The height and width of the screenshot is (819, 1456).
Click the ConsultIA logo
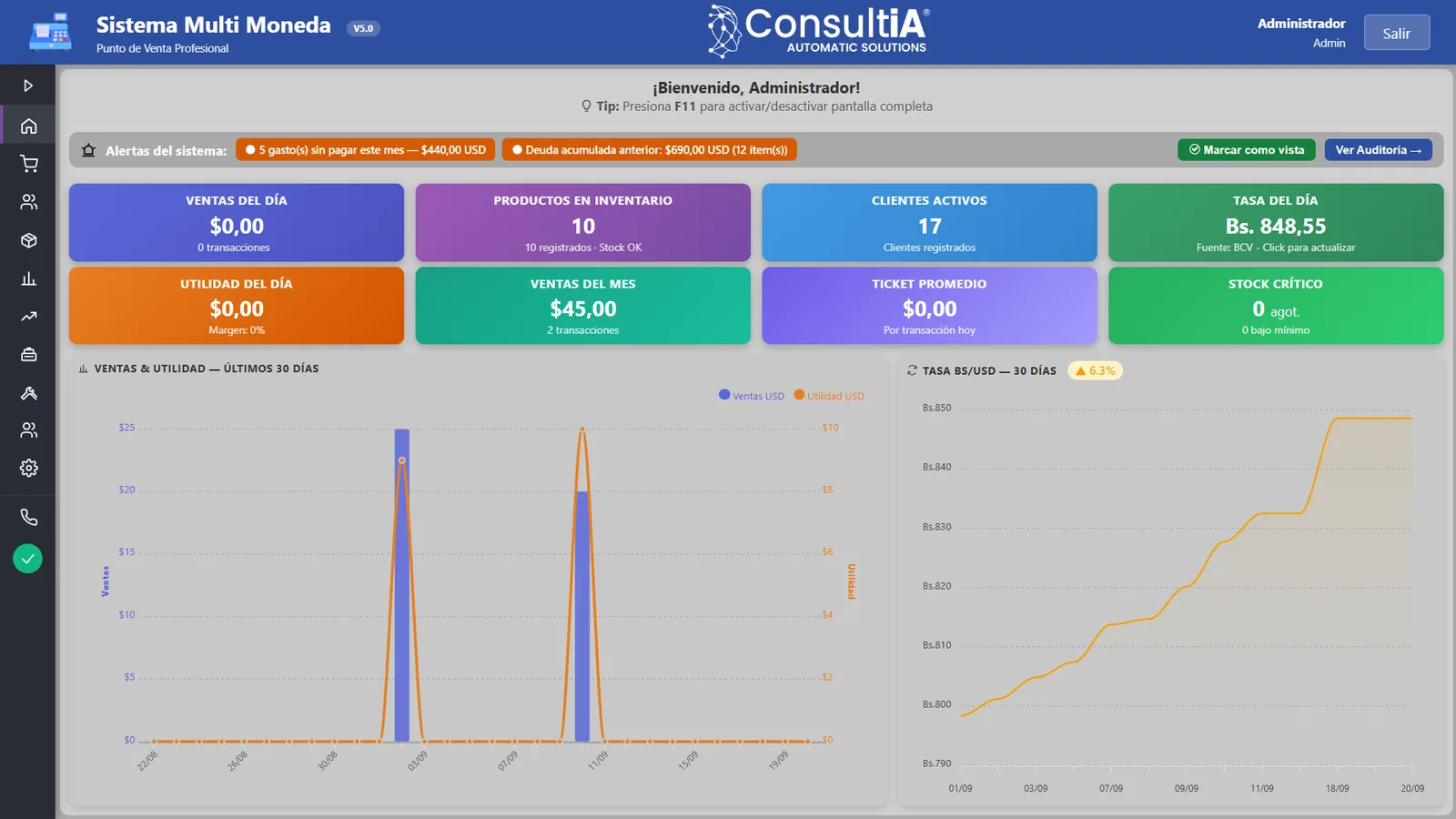[819, 32]
